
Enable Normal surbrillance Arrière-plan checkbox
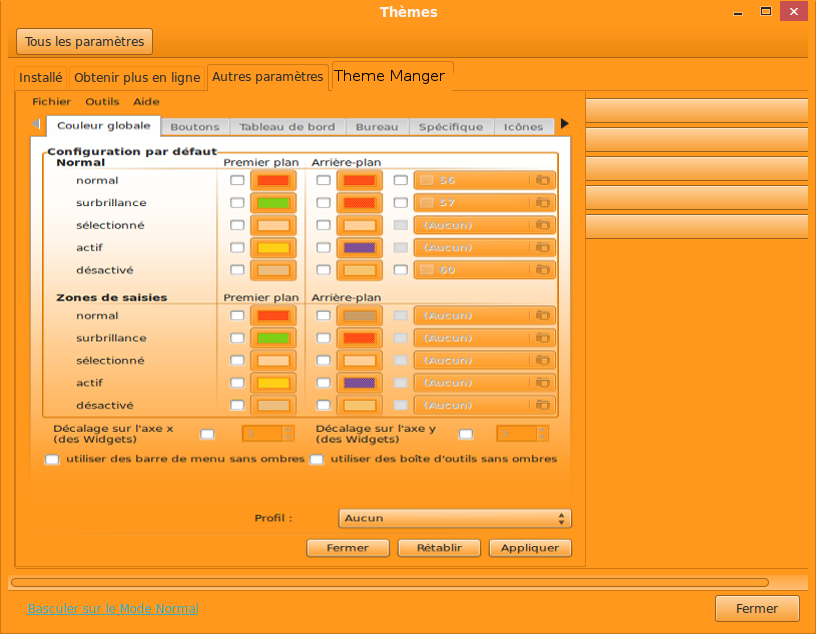[324, 202]
